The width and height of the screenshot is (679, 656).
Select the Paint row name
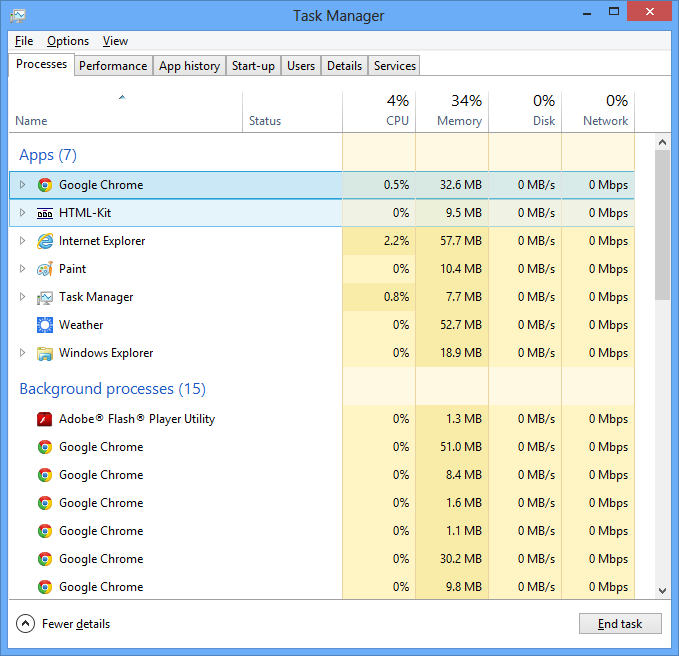[x=72, y=269]
